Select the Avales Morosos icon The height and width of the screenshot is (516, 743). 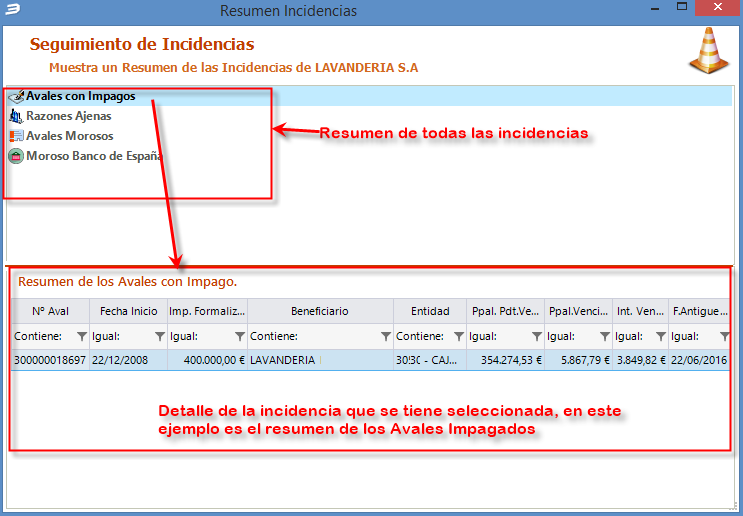coord(16,136)
